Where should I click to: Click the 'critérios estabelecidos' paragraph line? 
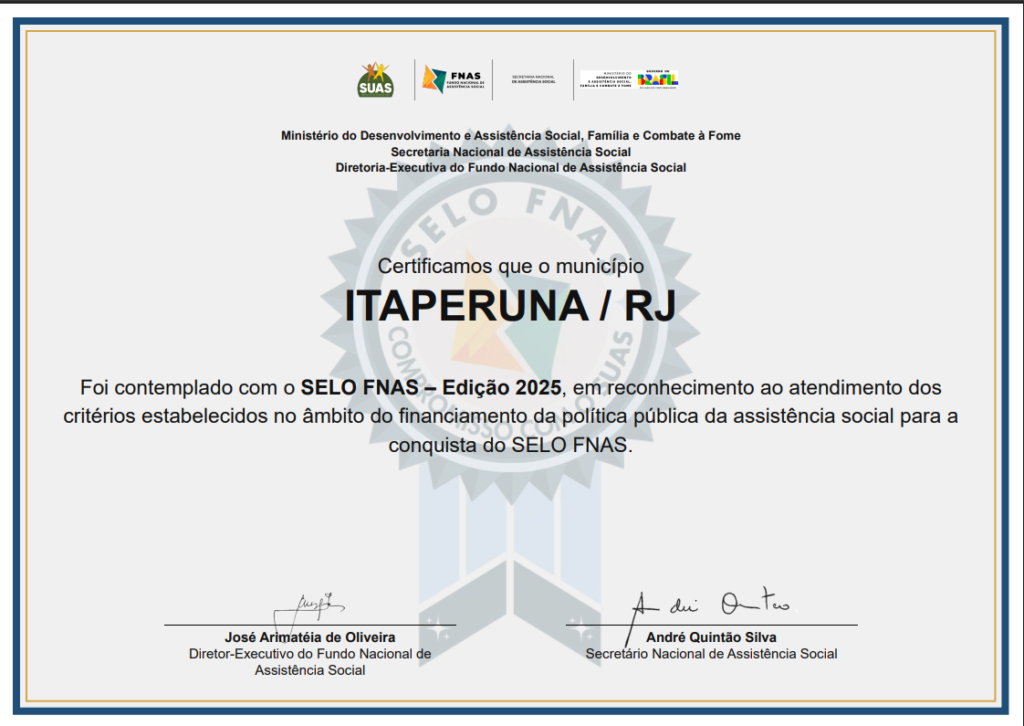510,416
